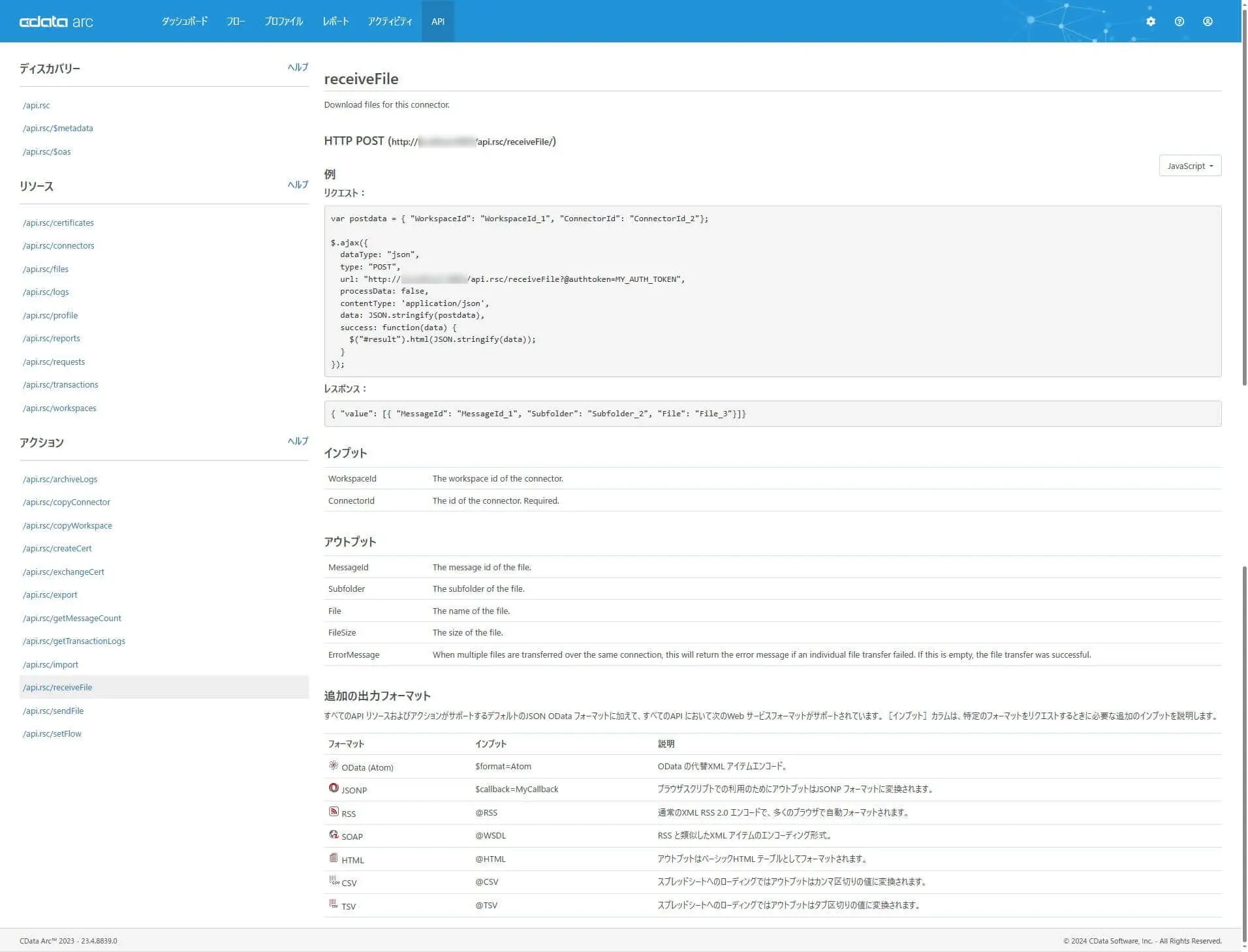Click the WorkspaceId input name
Screen dimensions: 1248x952
pos(352,478)
